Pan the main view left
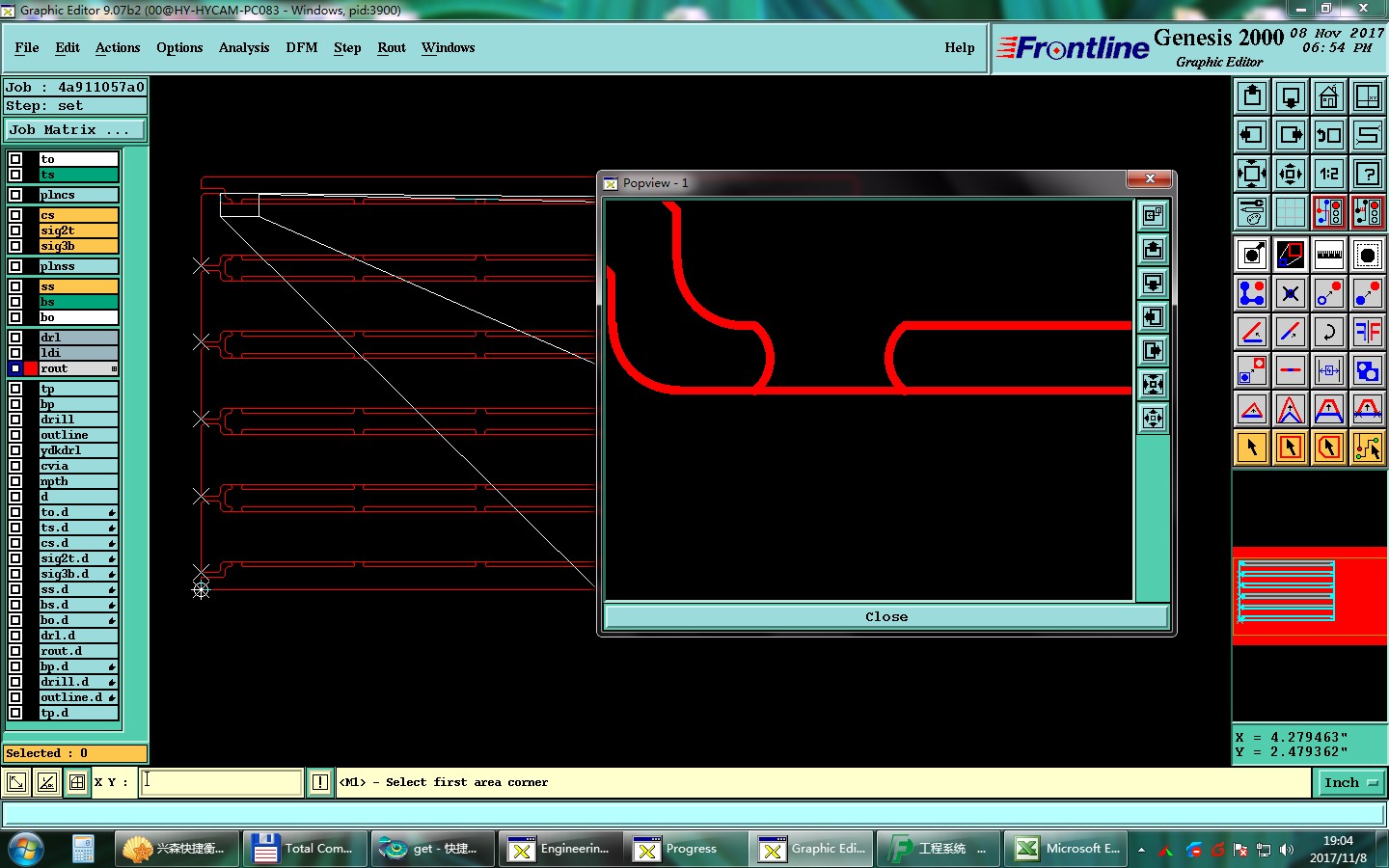 point(1252,135)
